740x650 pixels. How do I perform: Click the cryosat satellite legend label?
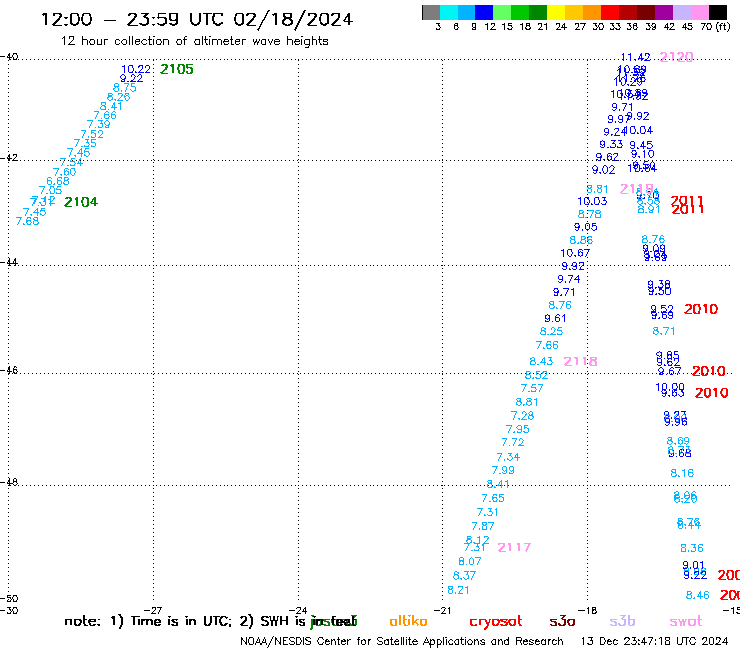496,622
